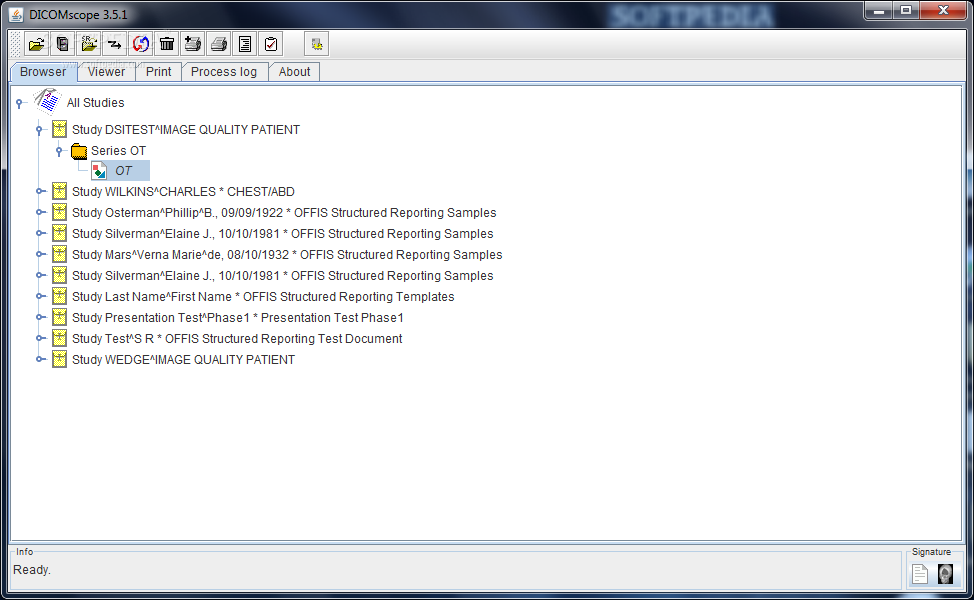Expand the Last Name^First Name study node
This screenshot has height=600, width=974.
point(40,296)
